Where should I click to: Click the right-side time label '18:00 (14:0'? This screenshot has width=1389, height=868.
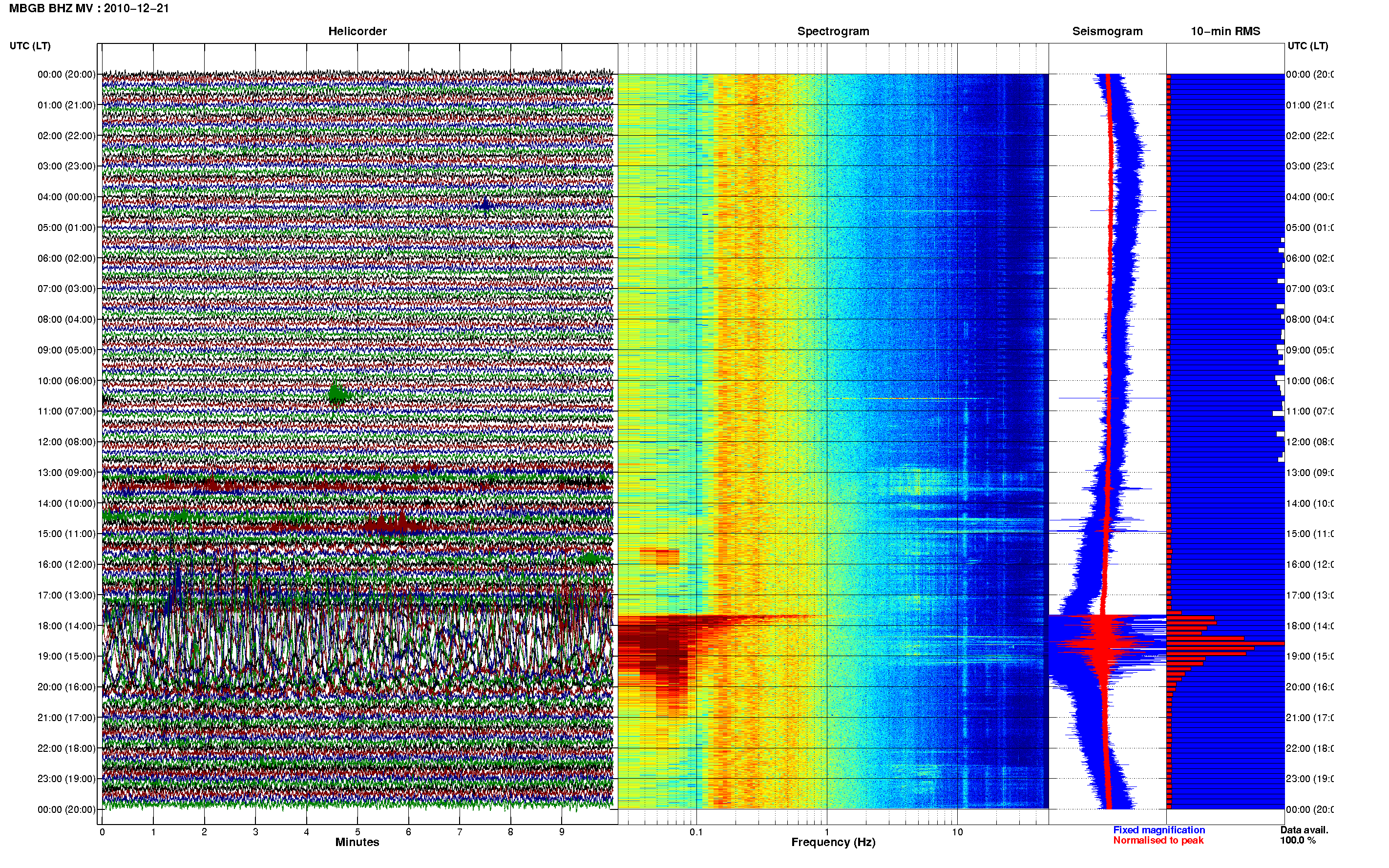pyautogui.click(x=1310, y=626)
